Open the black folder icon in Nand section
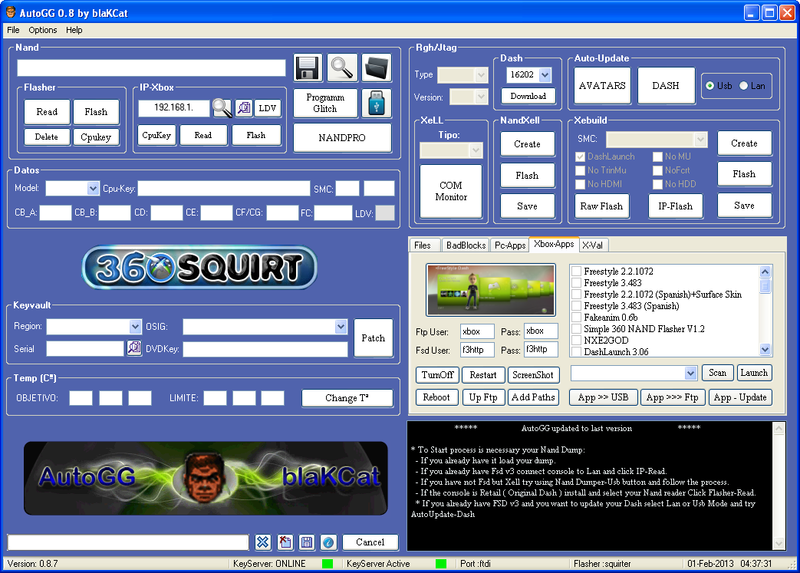Image resolution: width=800 pixels, height=573 pixels. click(376, 67)
